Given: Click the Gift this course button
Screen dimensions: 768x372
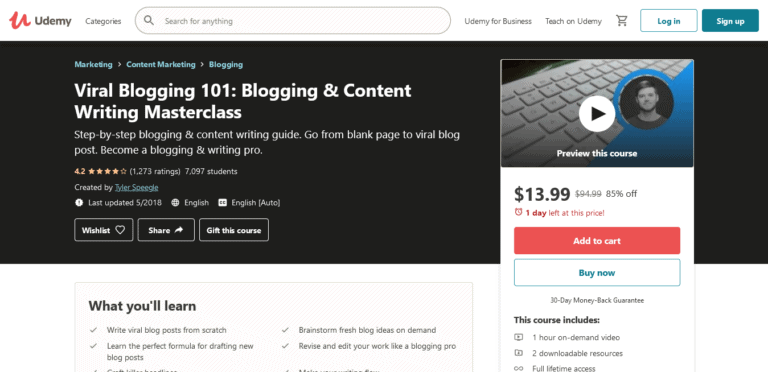Looking at the screenshot, I should [234, 230].
